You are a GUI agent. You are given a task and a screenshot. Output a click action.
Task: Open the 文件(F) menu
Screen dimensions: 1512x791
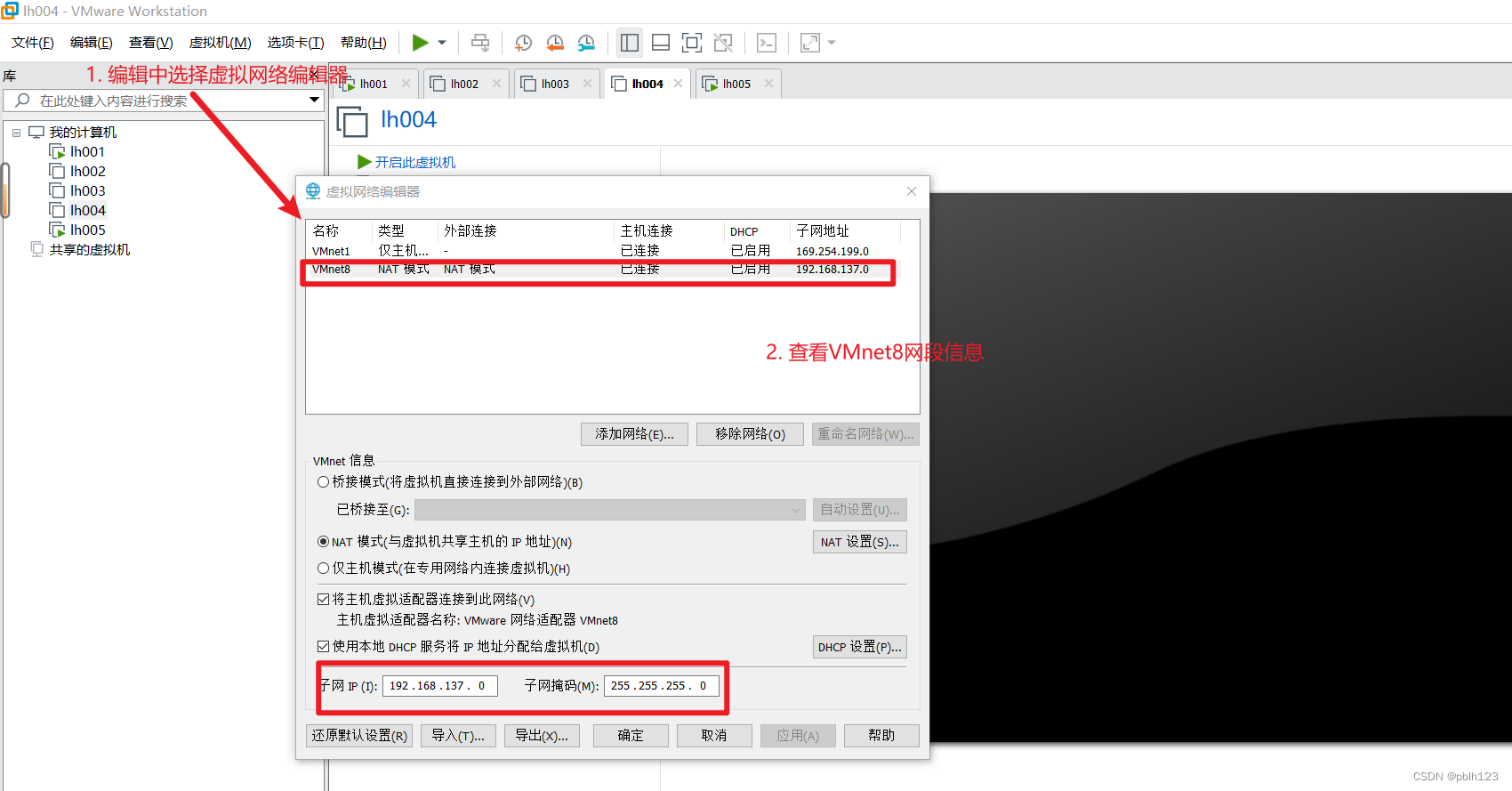click(33, 43)
